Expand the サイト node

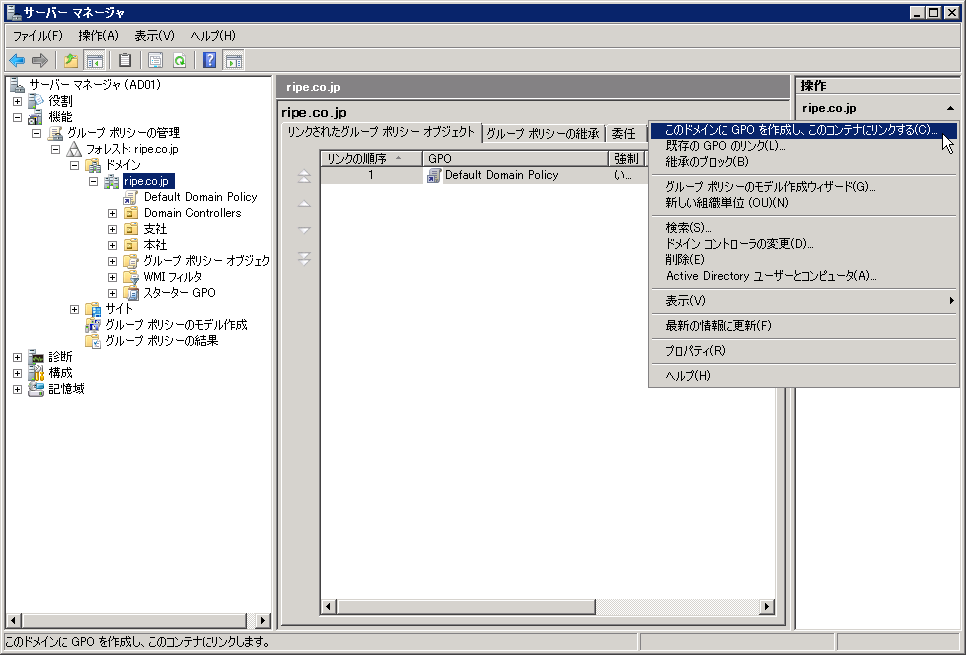pyautogui.click(x=75, y=309)
